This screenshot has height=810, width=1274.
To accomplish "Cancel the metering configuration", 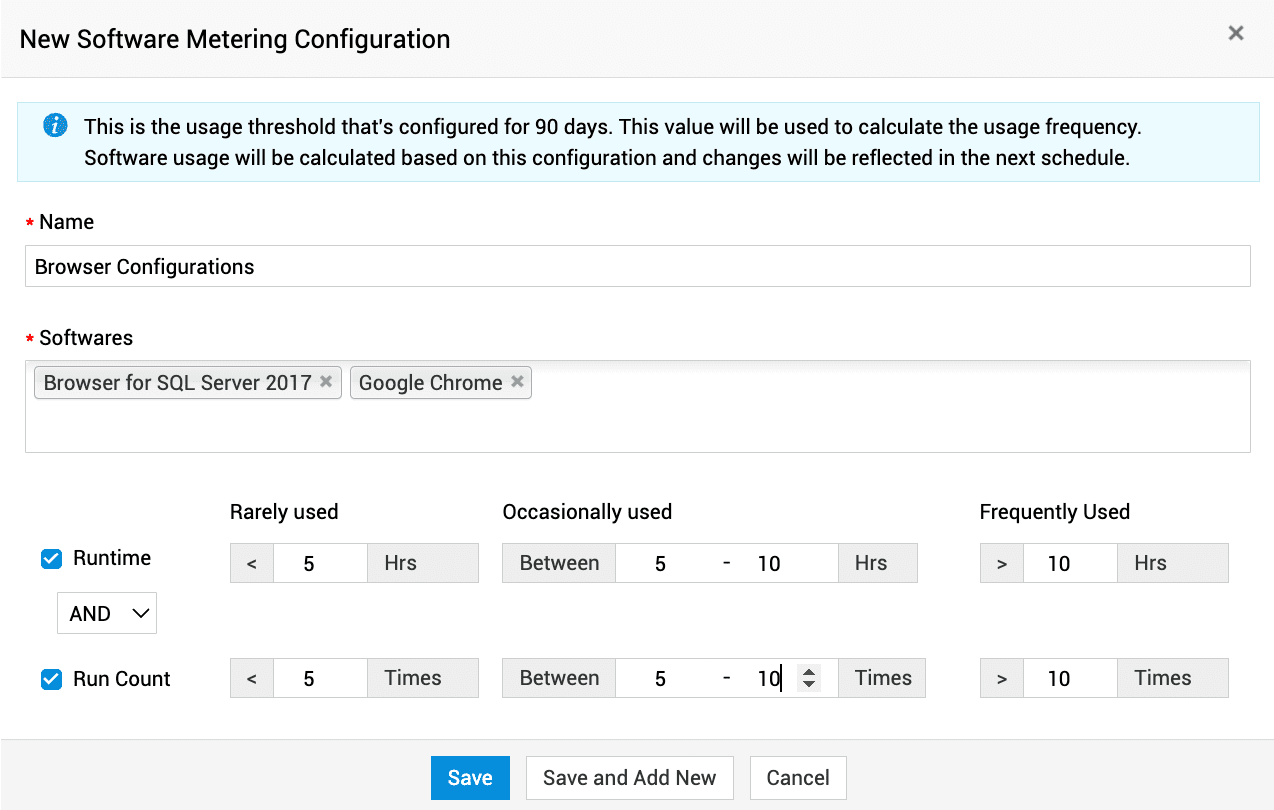I will (797, 778).
